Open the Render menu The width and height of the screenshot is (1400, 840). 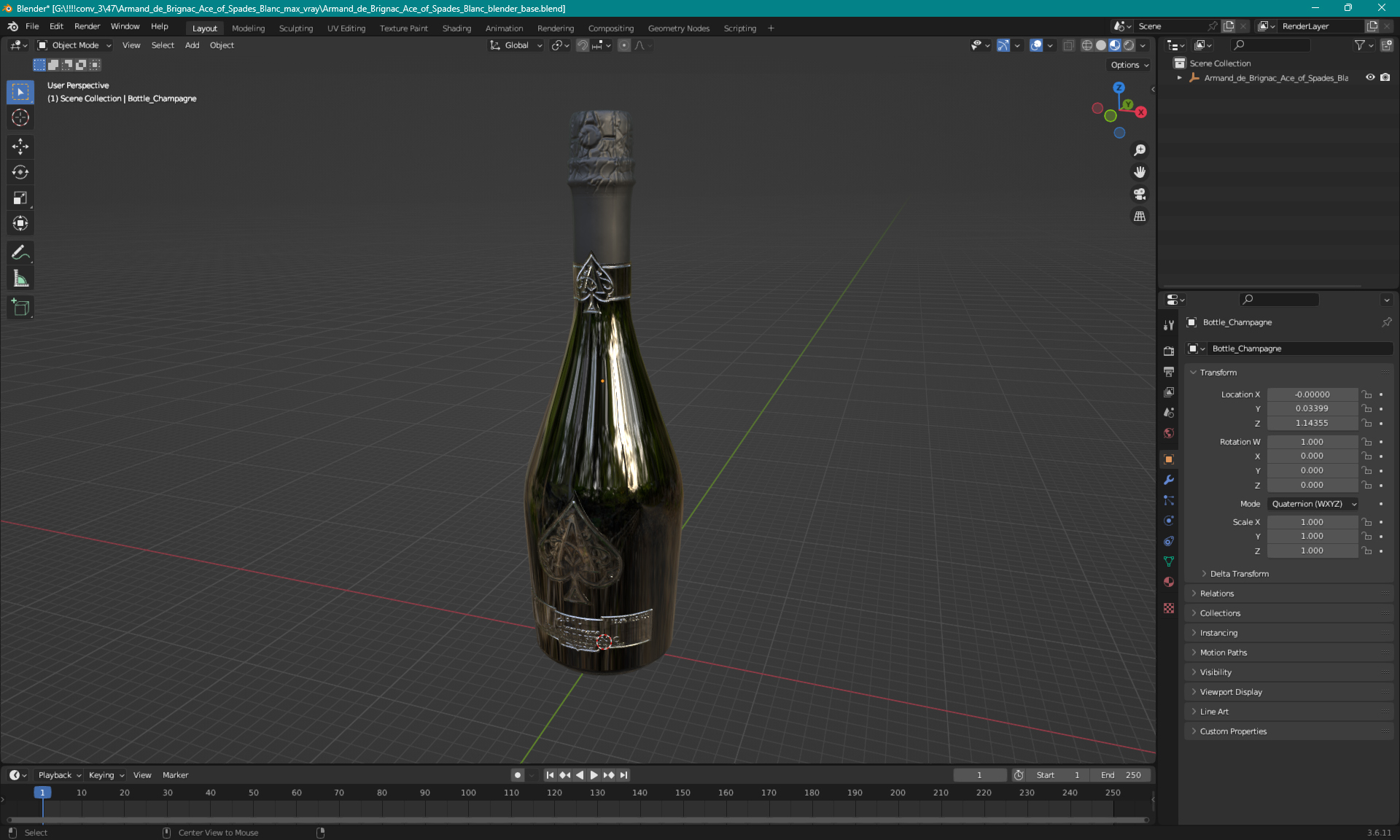click(87, 26)
